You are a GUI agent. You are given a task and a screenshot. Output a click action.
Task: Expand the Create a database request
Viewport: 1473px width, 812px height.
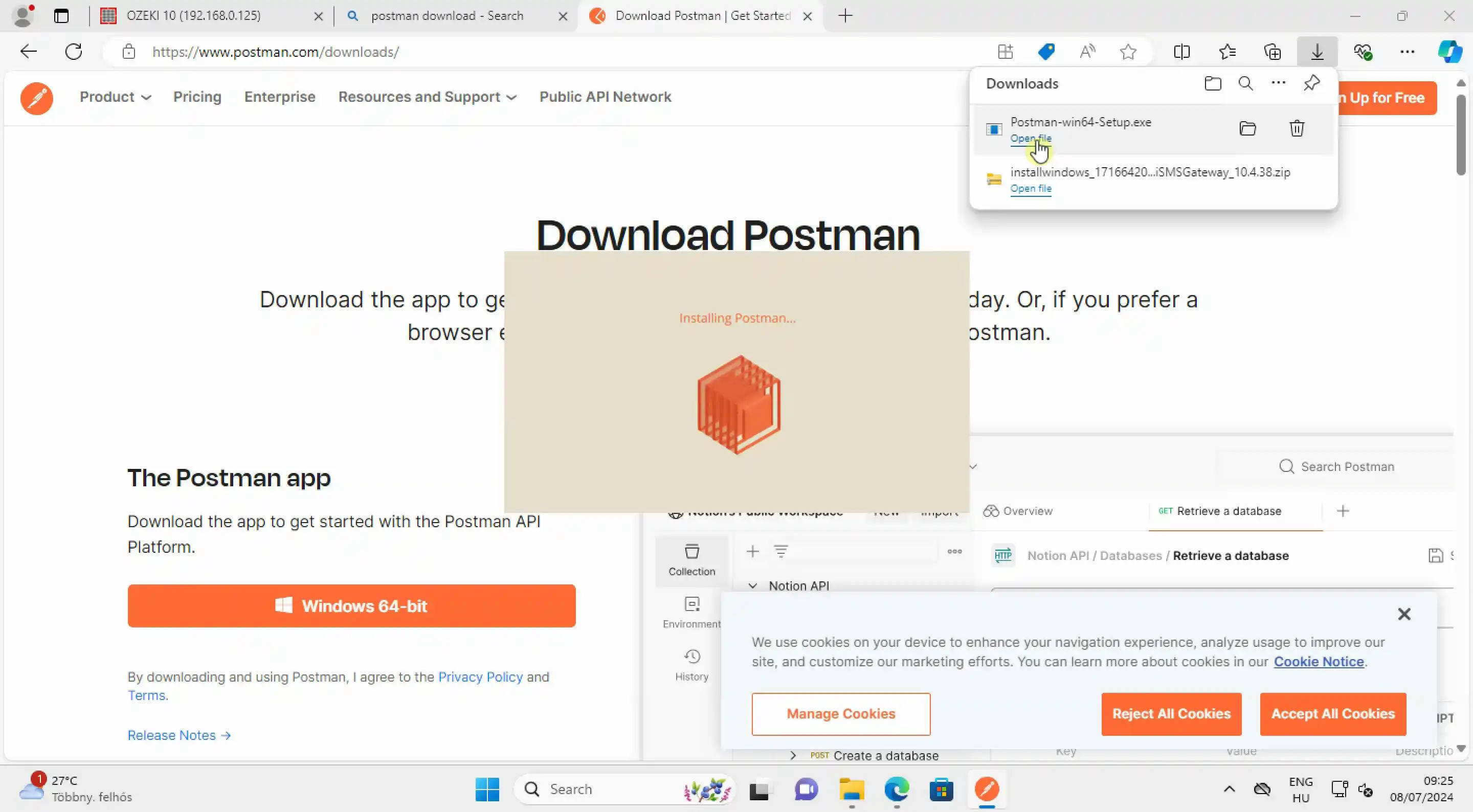[x=793, y=755]
